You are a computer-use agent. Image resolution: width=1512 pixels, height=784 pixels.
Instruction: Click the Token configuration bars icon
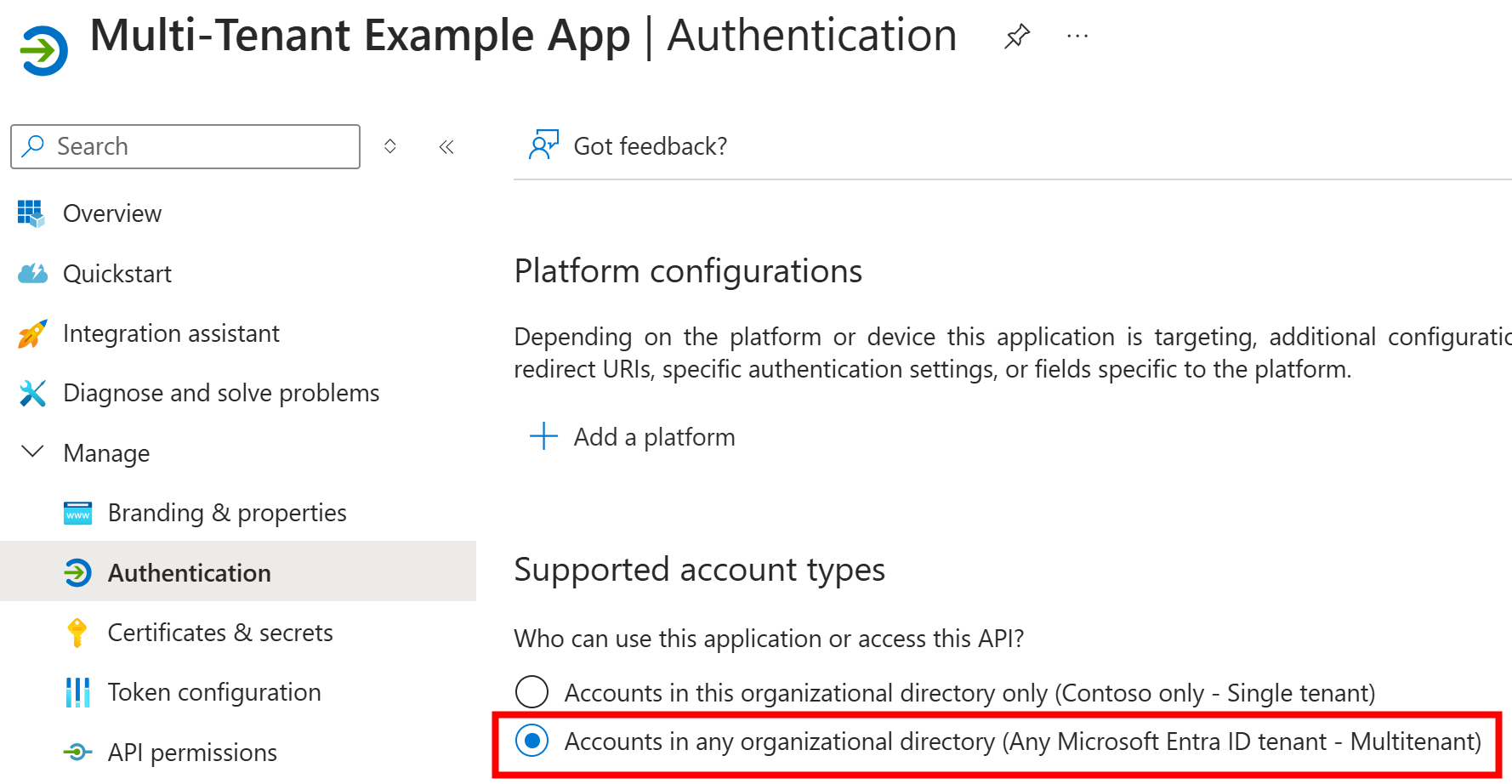tap(77, 692)
